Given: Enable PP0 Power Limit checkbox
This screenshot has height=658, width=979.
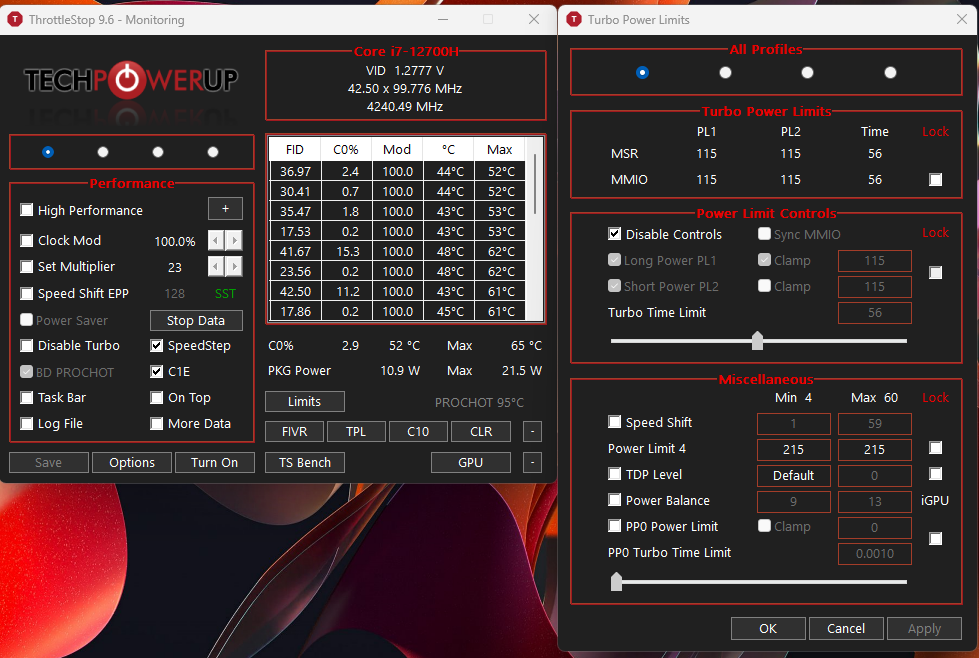Looking at the screenshot, I should click(x=614, y=526).
